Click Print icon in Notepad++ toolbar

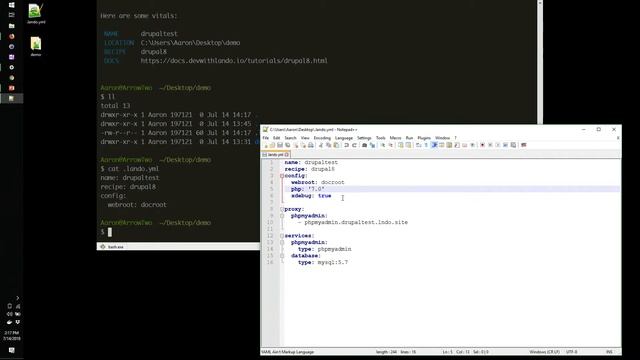tap(311, 145)
